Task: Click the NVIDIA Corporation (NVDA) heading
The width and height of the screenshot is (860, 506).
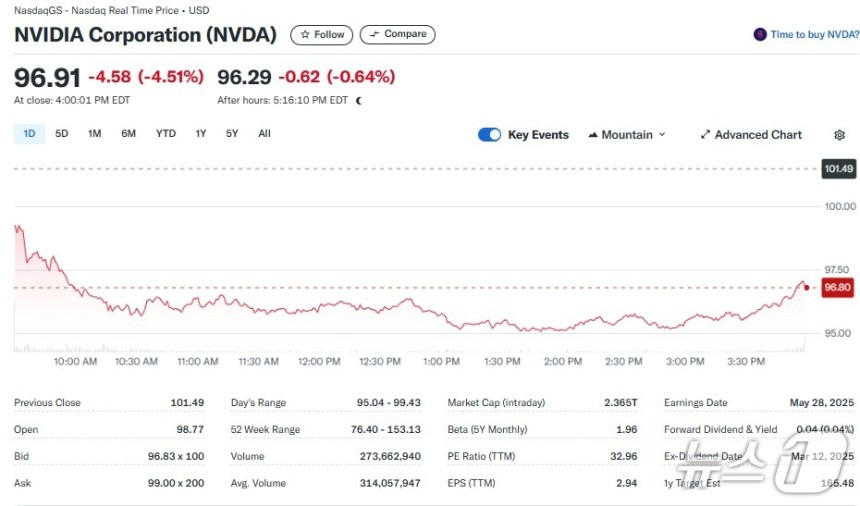Action: (145, 35)
